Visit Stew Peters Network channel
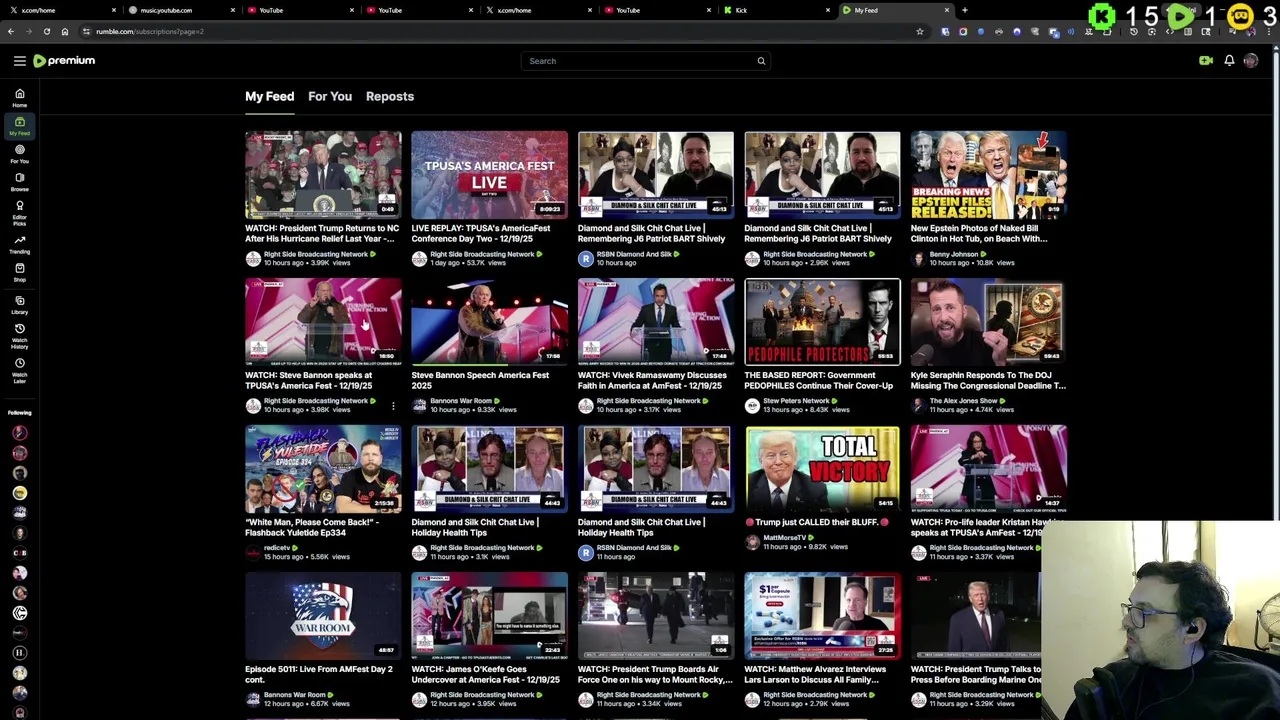 (796, 401)
